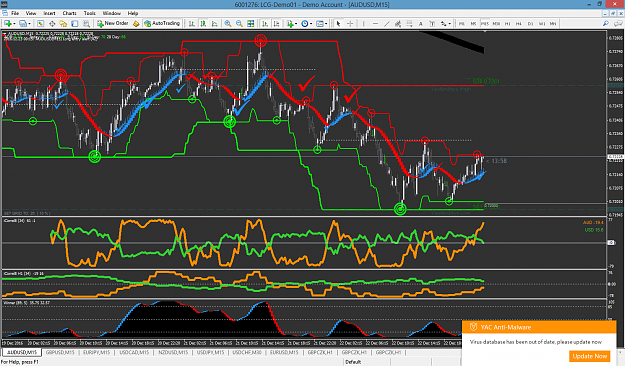This screenshot has width=625, height=366.
Task: Expand the Profiles dropdown arrow
Action: (x=29, y=24)
